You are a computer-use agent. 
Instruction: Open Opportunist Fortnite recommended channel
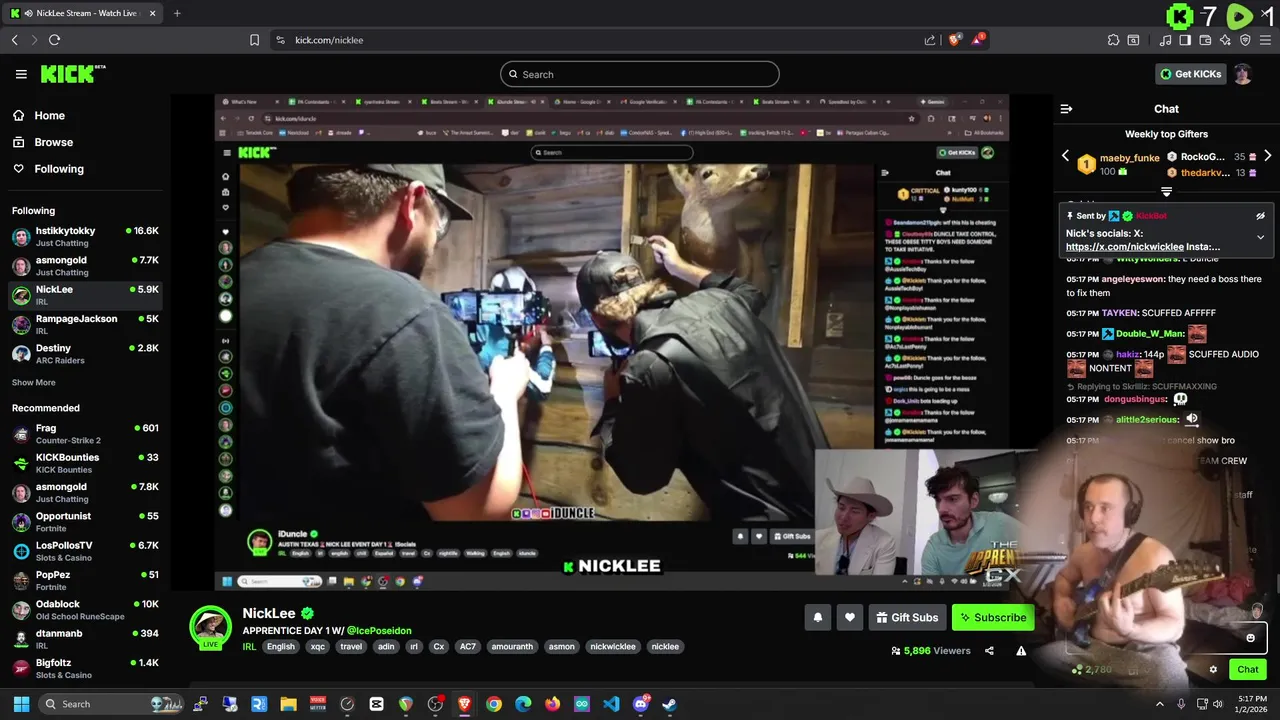pyautogui.click(x=85, y=522)
